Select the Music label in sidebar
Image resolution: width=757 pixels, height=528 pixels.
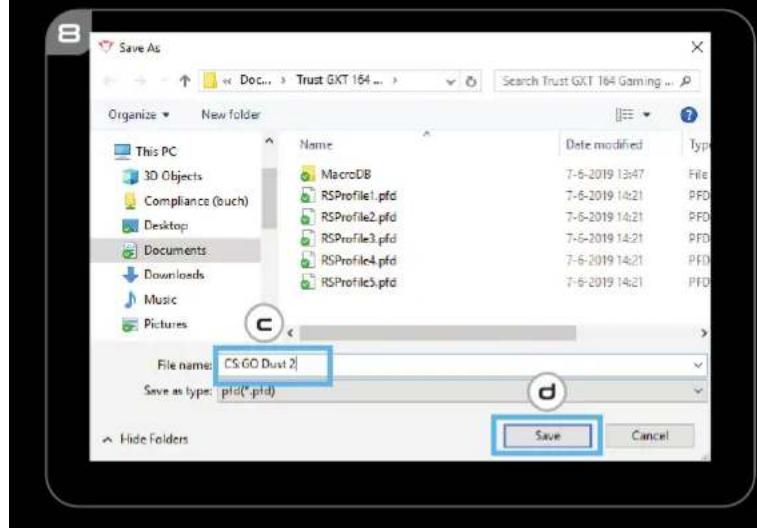point(160,299)
